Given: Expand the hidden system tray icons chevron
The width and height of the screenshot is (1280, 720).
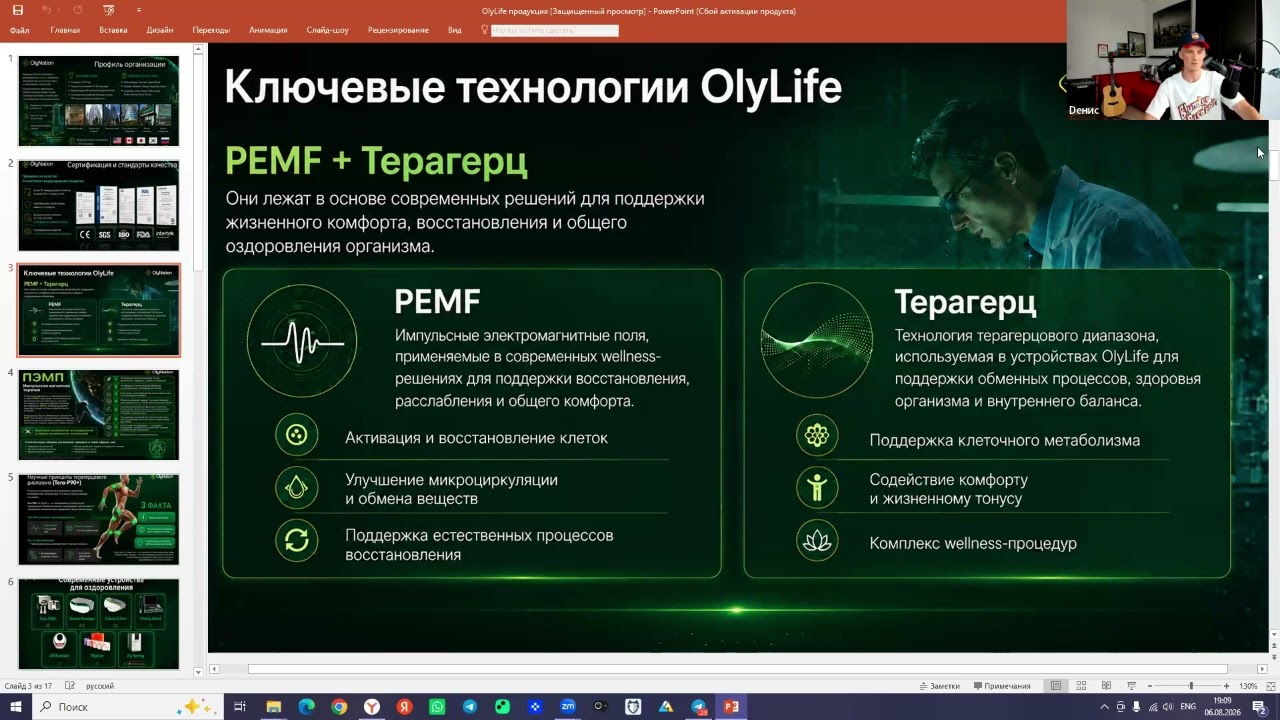Looking at the screenshot, I should [x=1105, y=707].
